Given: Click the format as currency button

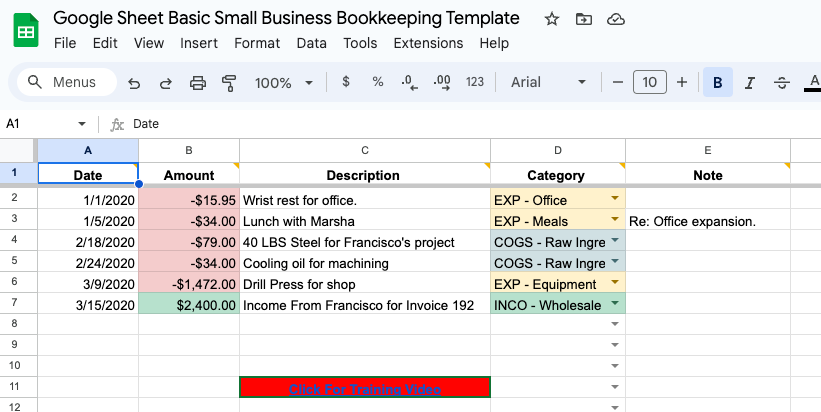Looking at the screenshot, I should pos(346,83).
